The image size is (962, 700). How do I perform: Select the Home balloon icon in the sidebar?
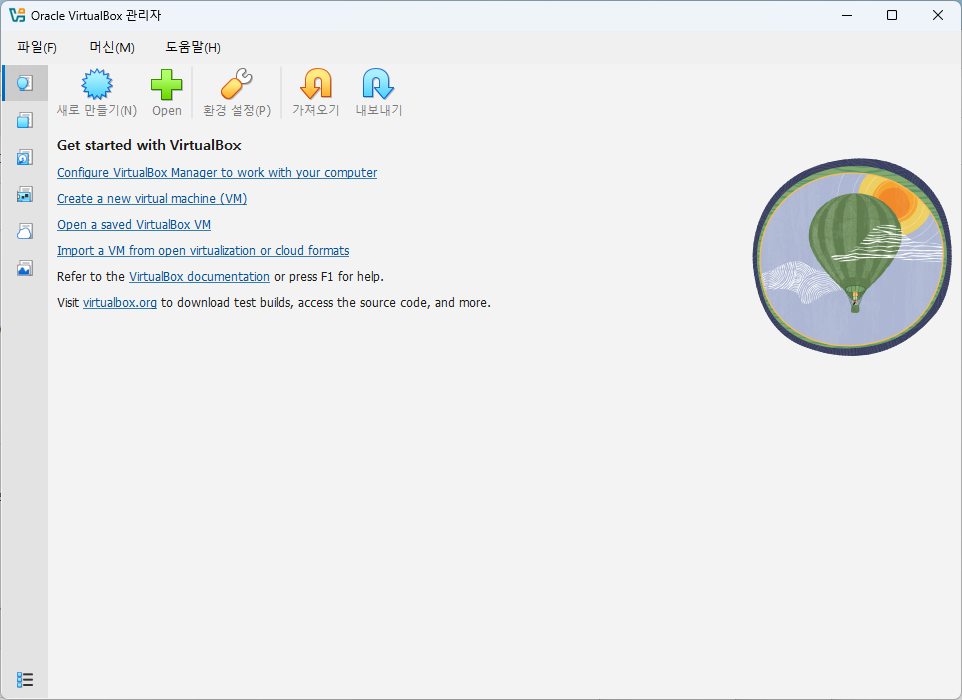point(25,83)
